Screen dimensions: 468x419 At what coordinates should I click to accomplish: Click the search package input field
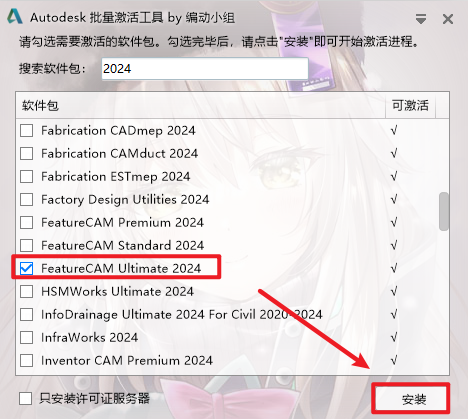[x=205, y=69]
